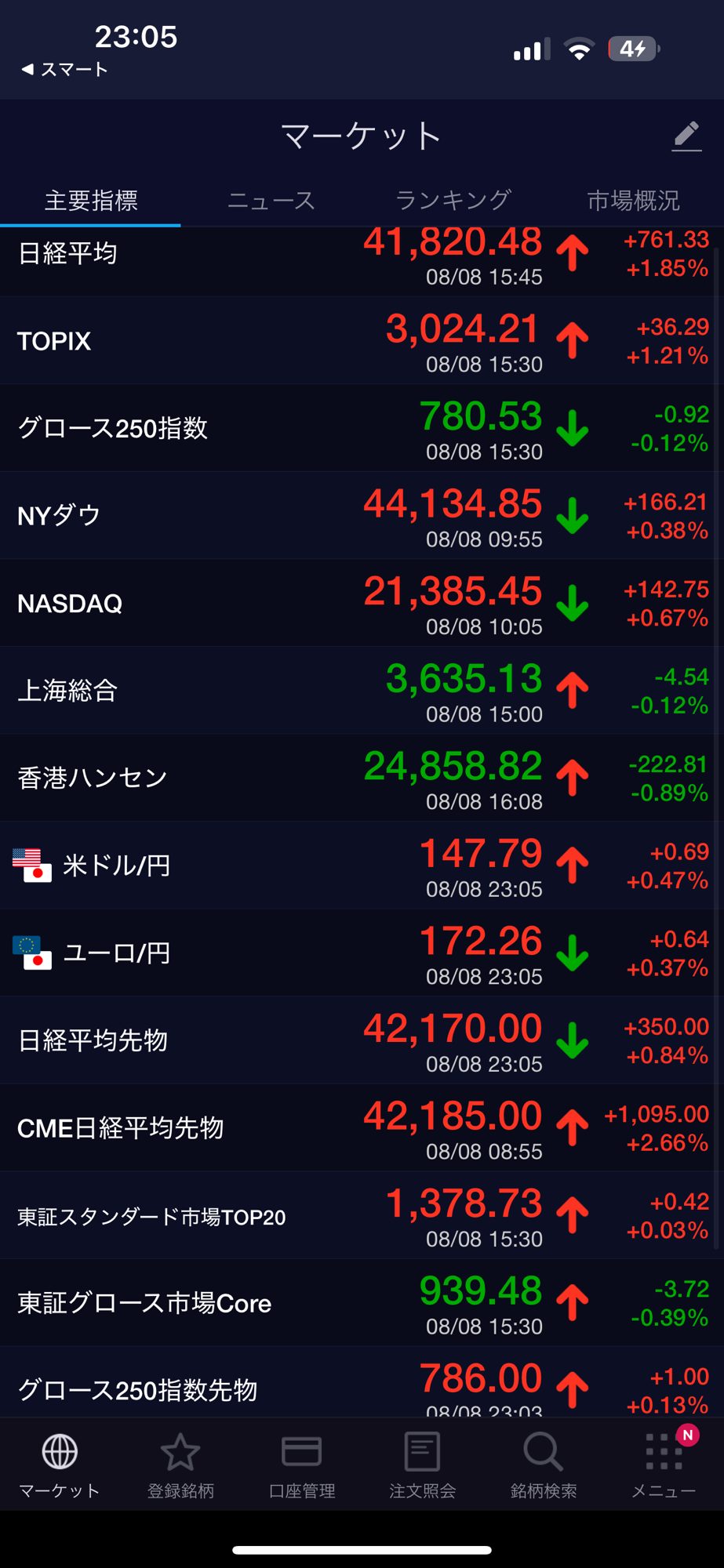Open the マーケット globe icon

click(60, 1452)
